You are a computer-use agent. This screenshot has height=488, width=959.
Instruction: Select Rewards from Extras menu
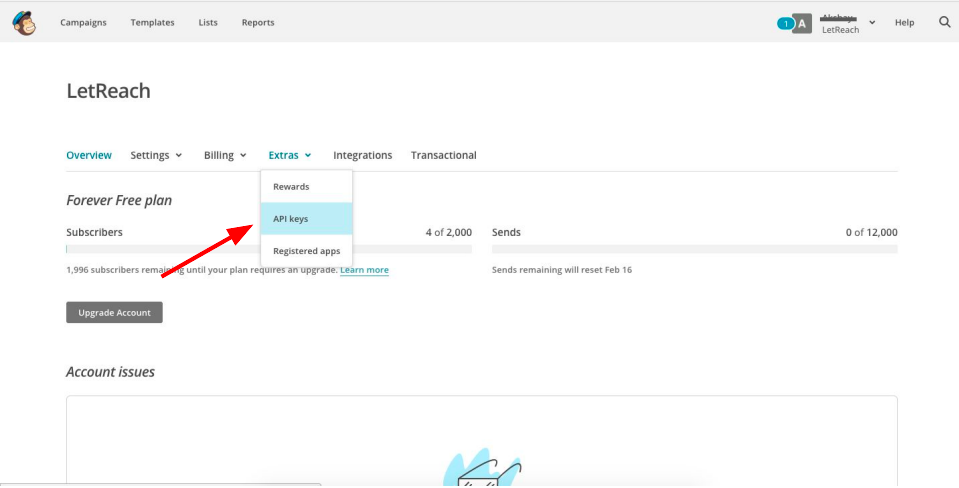pos(306,187)
